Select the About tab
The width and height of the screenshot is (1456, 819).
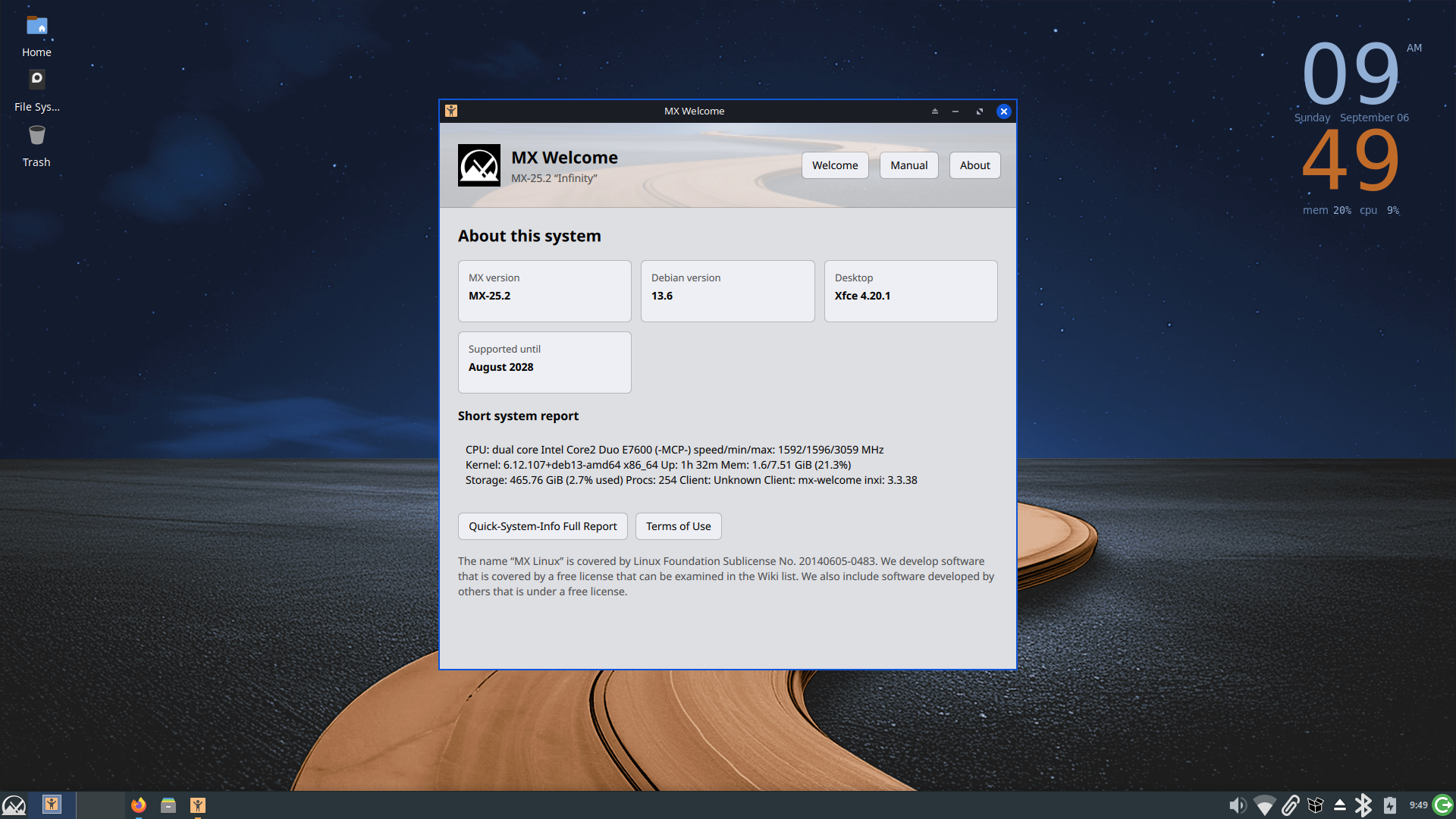coord(974,165)
